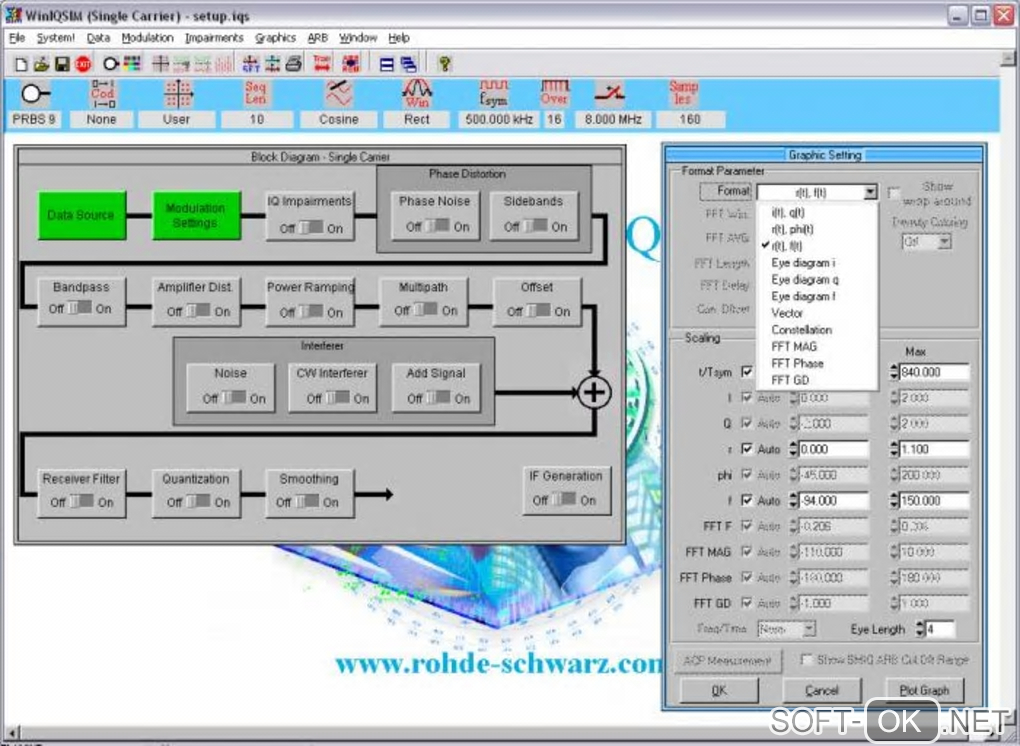Toggle the Multipath switch
Image resolution: width=1020 pixels, height=746 pixels.
[425, 310]
